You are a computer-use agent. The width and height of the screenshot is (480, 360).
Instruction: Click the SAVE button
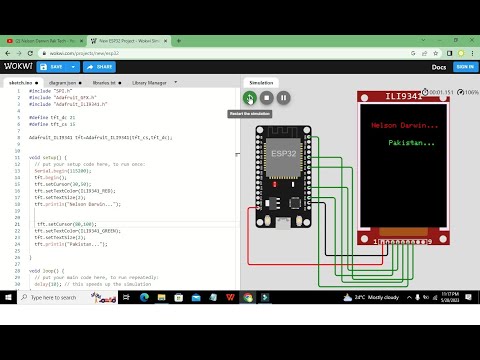pyautogui.click(x=52, y=67)
